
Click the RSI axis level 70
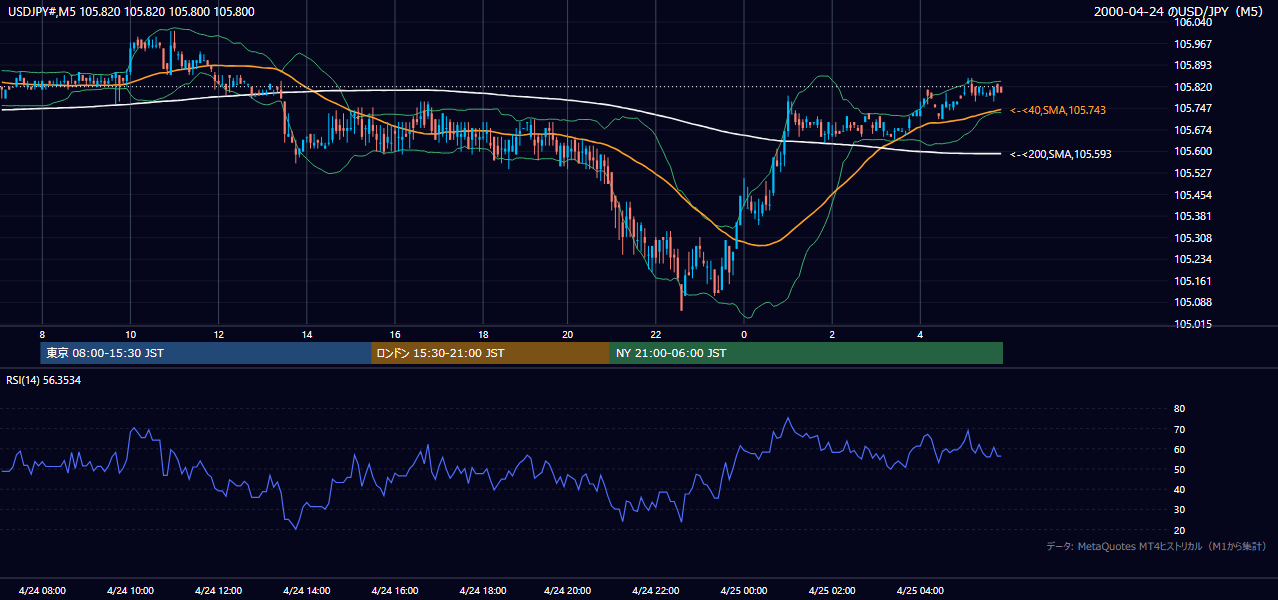pyautogui.click(x=1179, y=429)
